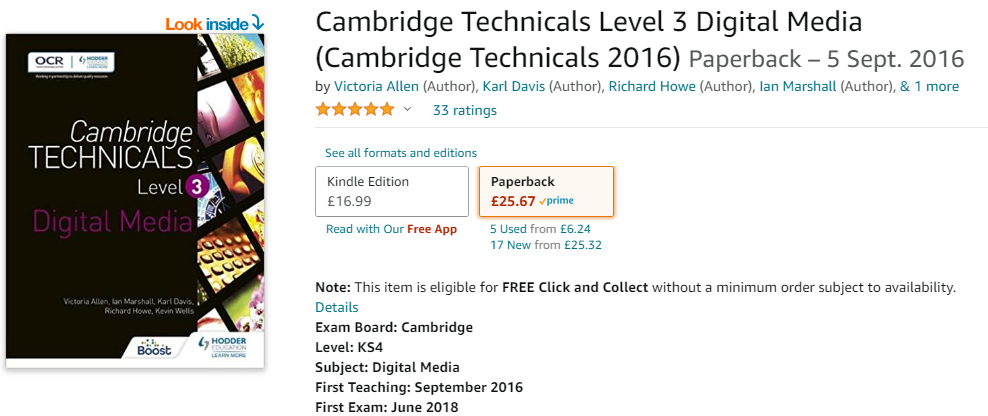Open the 33 ratings link
Image resolution: width=988 pixels, height=416 pixels.
464,110
